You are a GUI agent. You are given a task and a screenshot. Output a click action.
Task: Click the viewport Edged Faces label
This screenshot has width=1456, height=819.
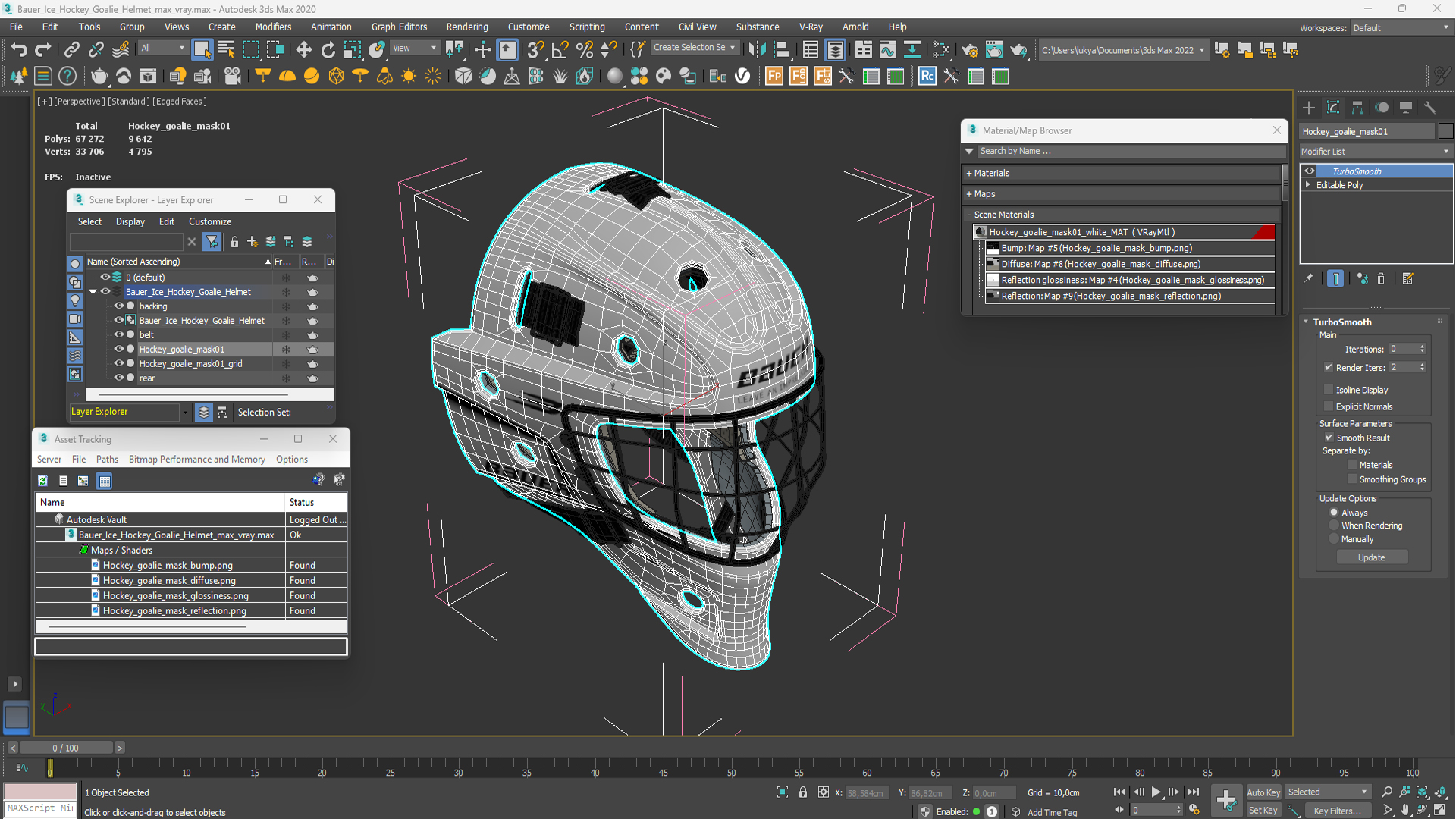pyautogui.click(x=180, y=102)
